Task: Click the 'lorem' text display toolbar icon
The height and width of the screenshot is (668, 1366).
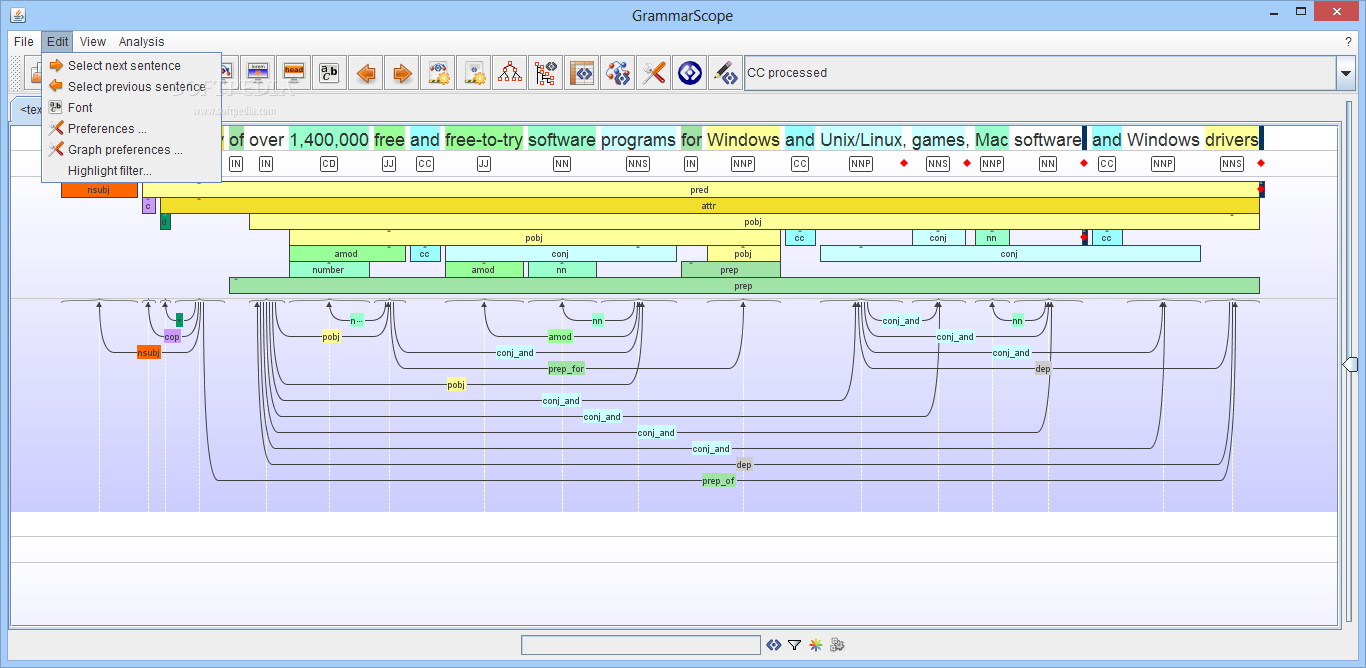Action: 258,72
